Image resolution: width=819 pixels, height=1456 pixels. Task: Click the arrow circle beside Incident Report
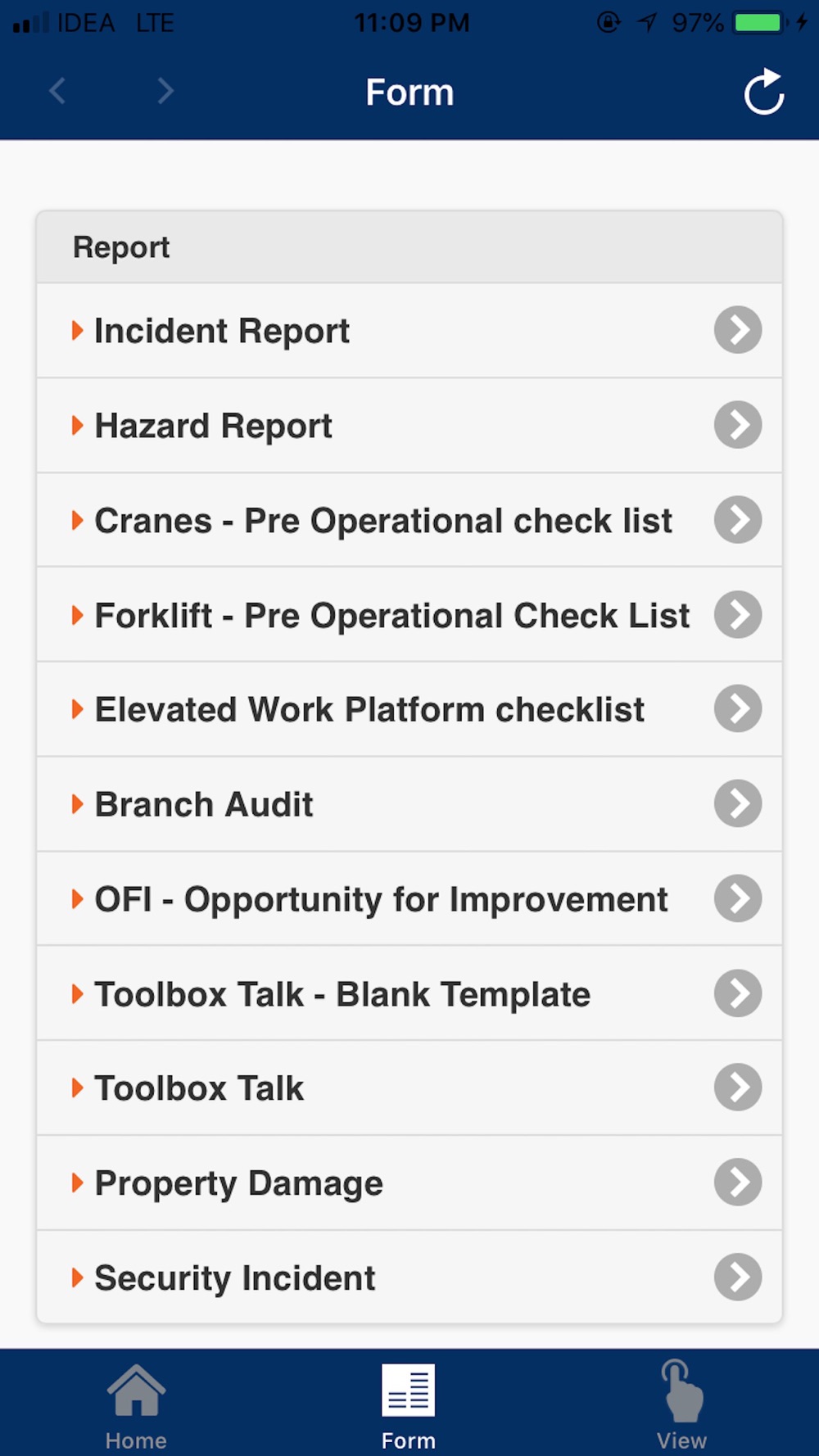pos(738,330)
